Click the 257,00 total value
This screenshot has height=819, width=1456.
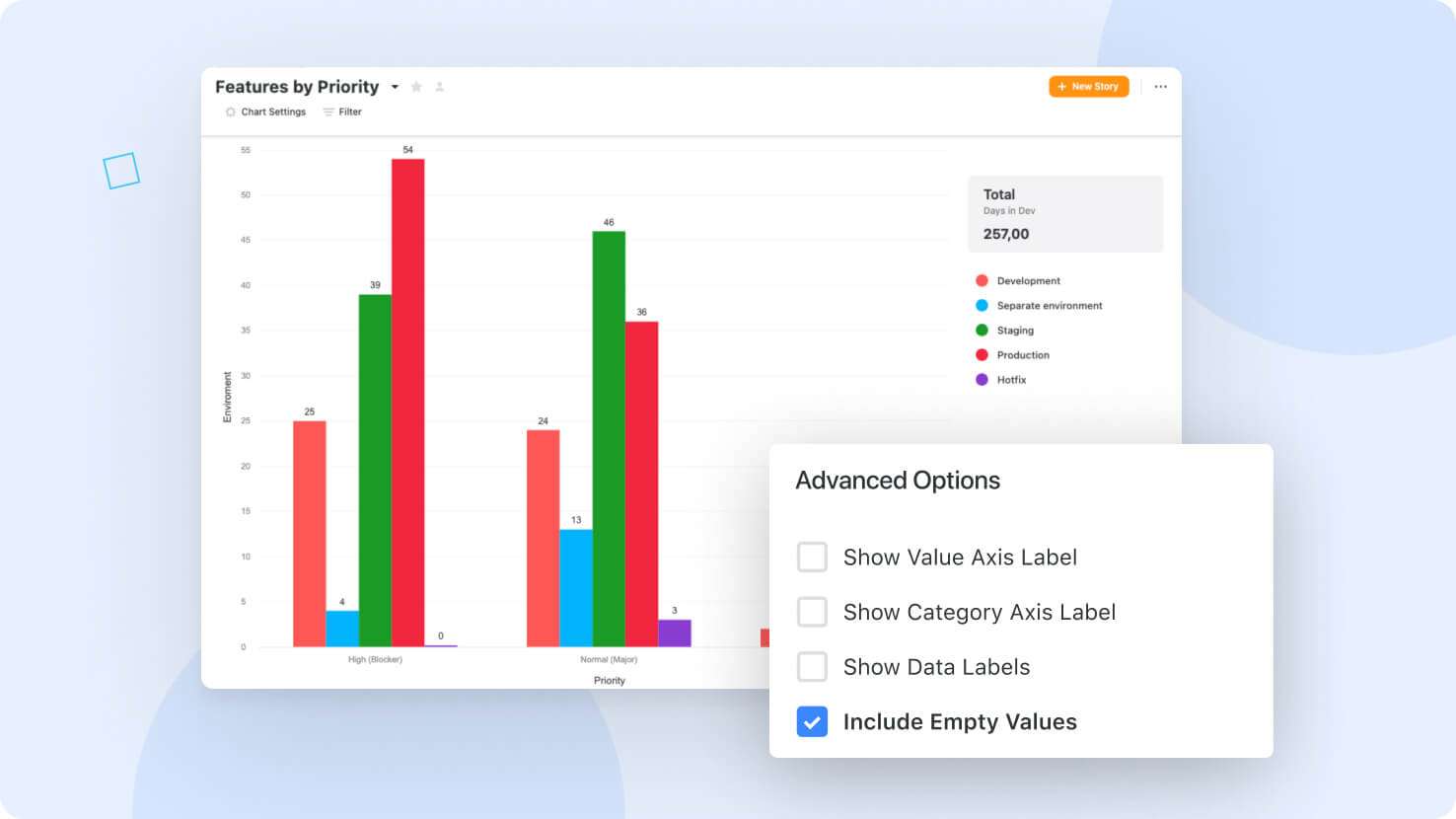pos(1005,234)
